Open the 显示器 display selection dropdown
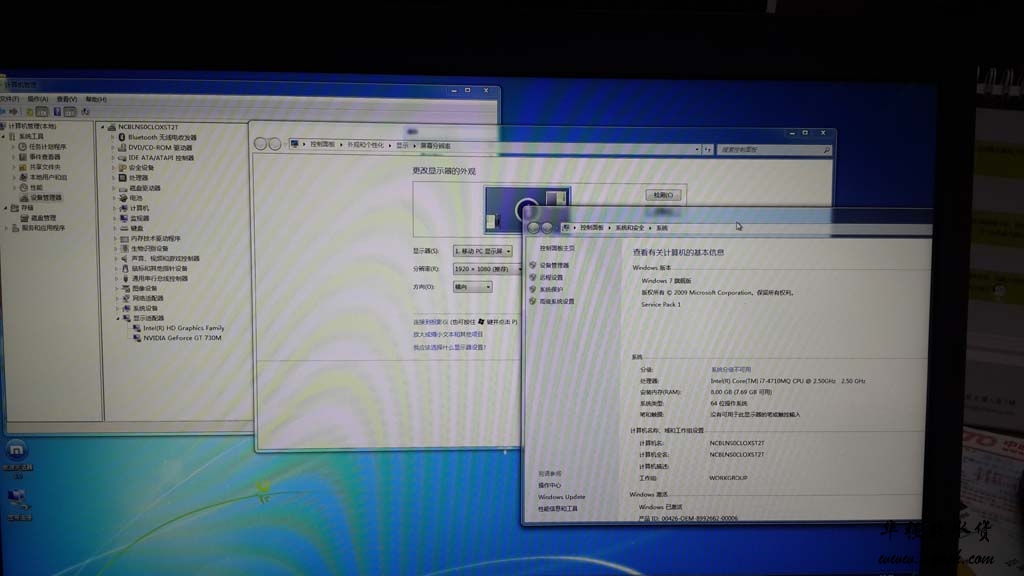The image size is (1024, 576). pos(483,251)
